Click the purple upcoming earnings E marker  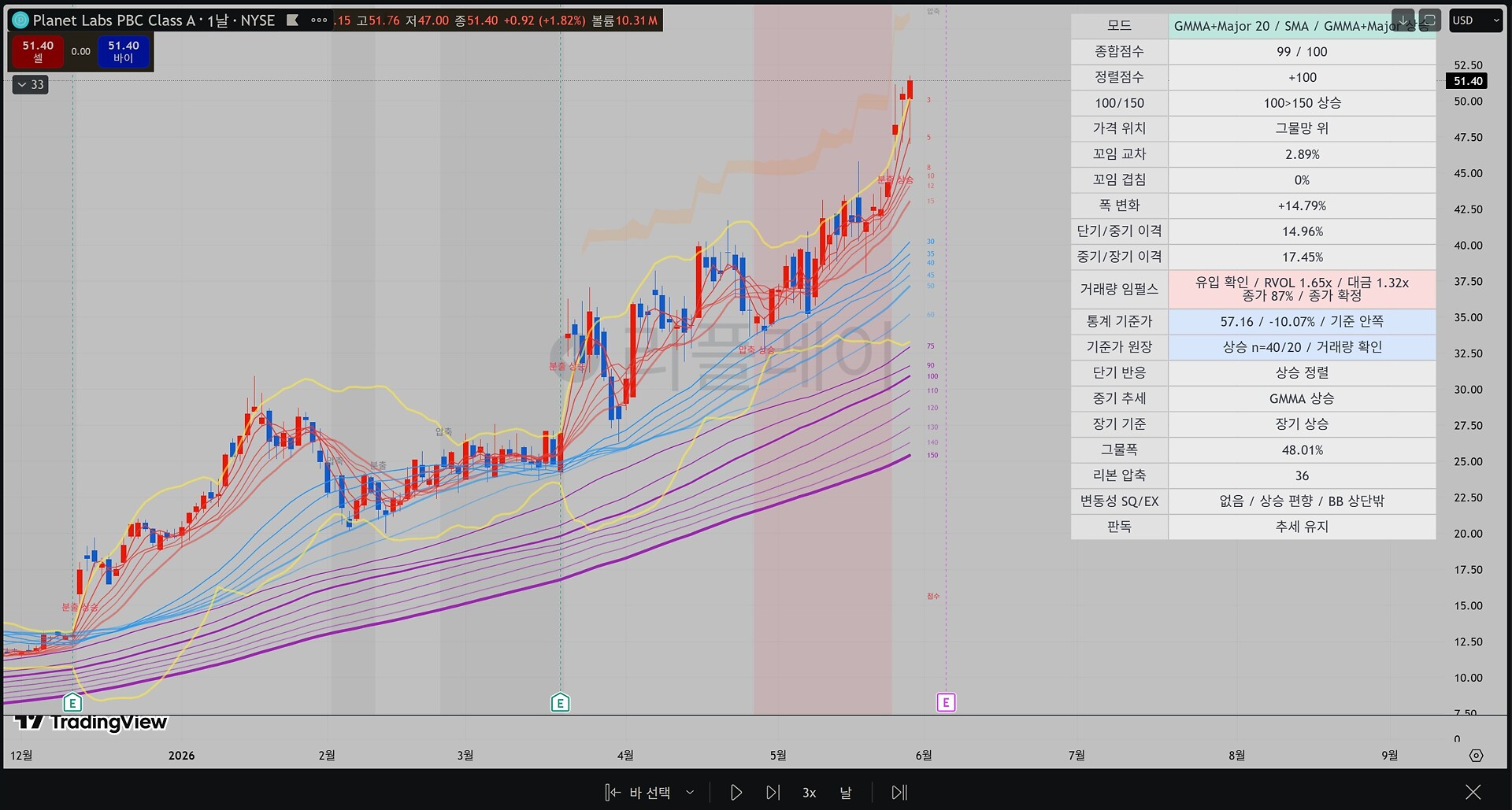click(x=946, y=702)
